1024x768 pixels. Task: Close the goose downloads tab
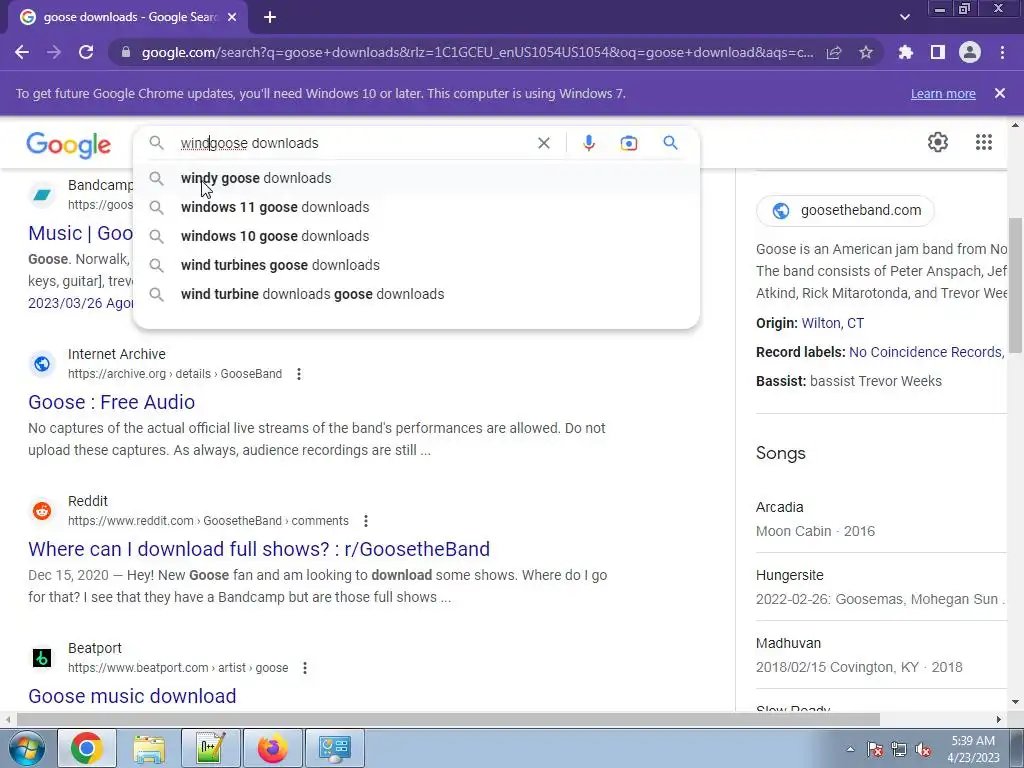[232, 17]
